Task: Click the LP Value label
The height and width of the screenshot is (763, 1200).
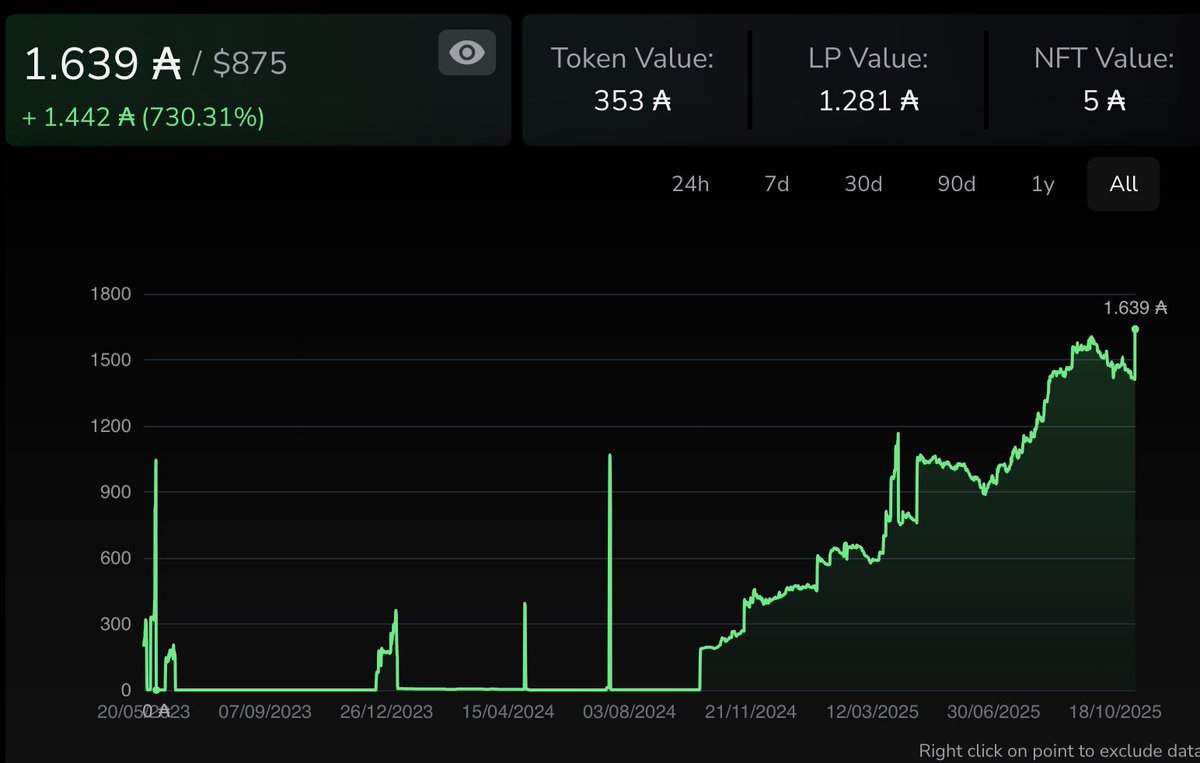Action: tap(868, 58)
